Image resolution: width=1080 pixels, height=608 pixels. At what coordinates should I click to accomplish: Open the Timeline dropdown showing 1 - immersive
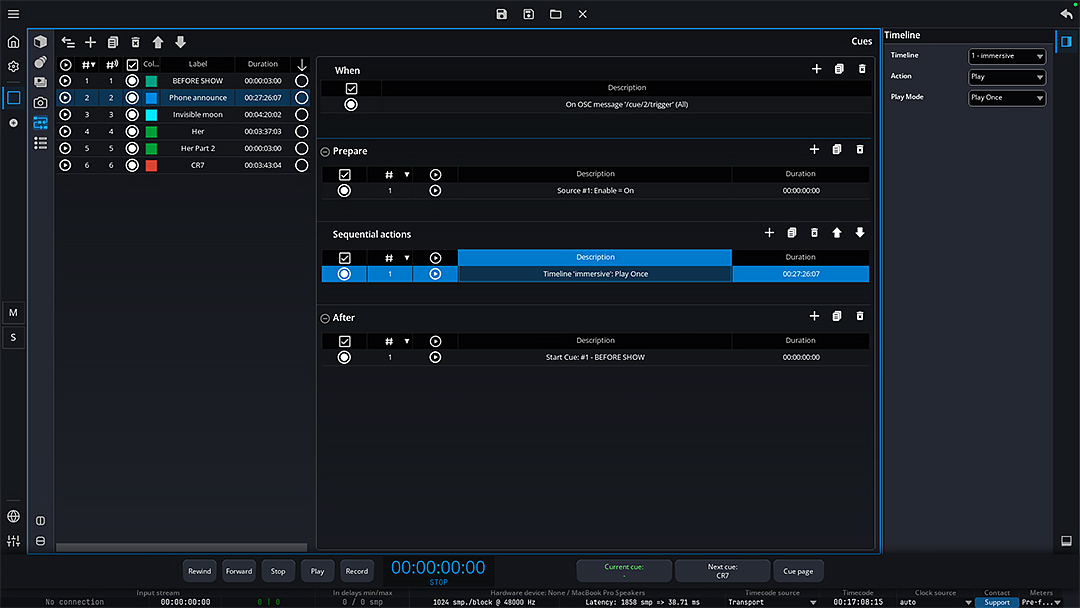click(x=1007, y=56)
